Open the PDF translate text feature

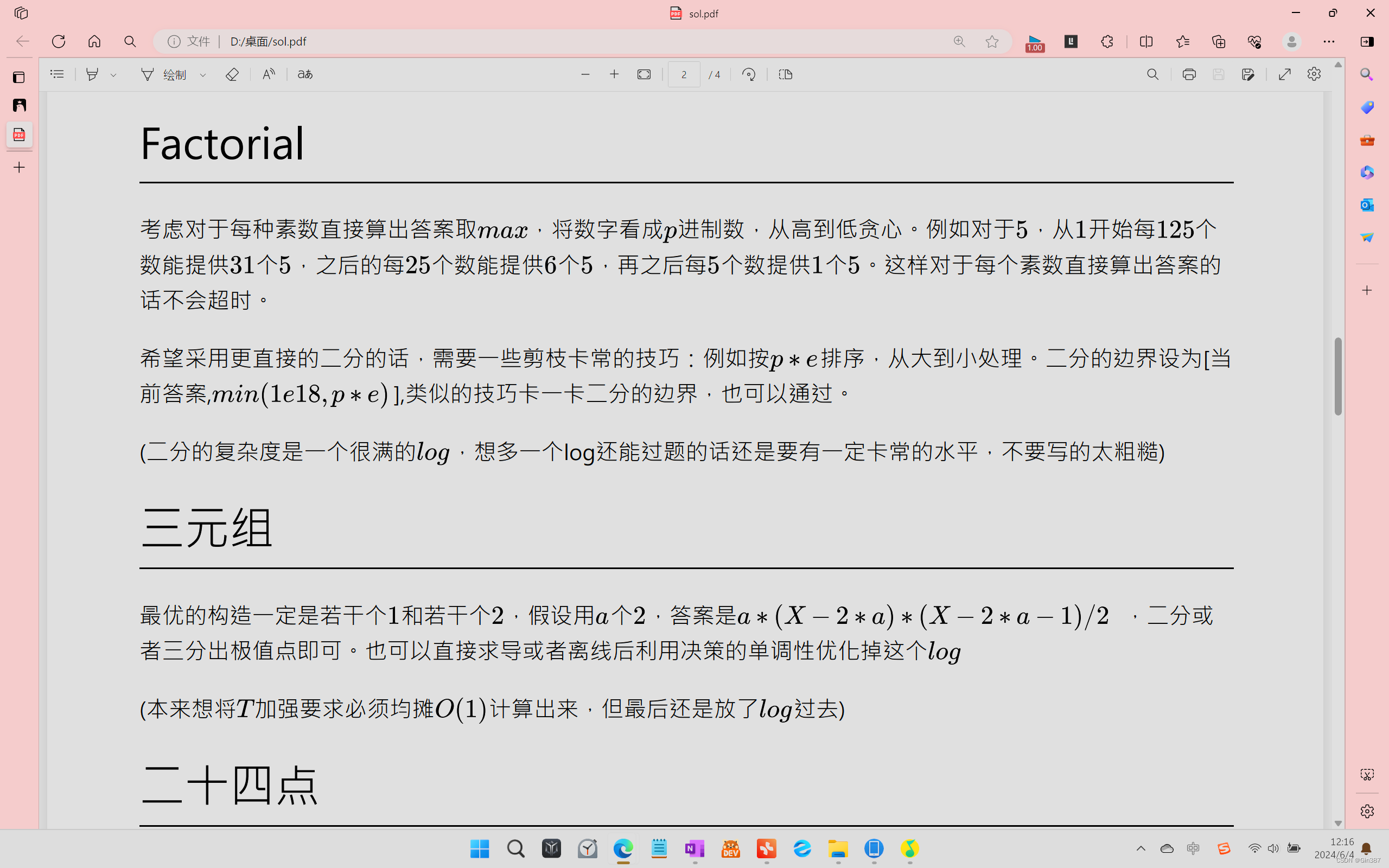coord(304,74)
